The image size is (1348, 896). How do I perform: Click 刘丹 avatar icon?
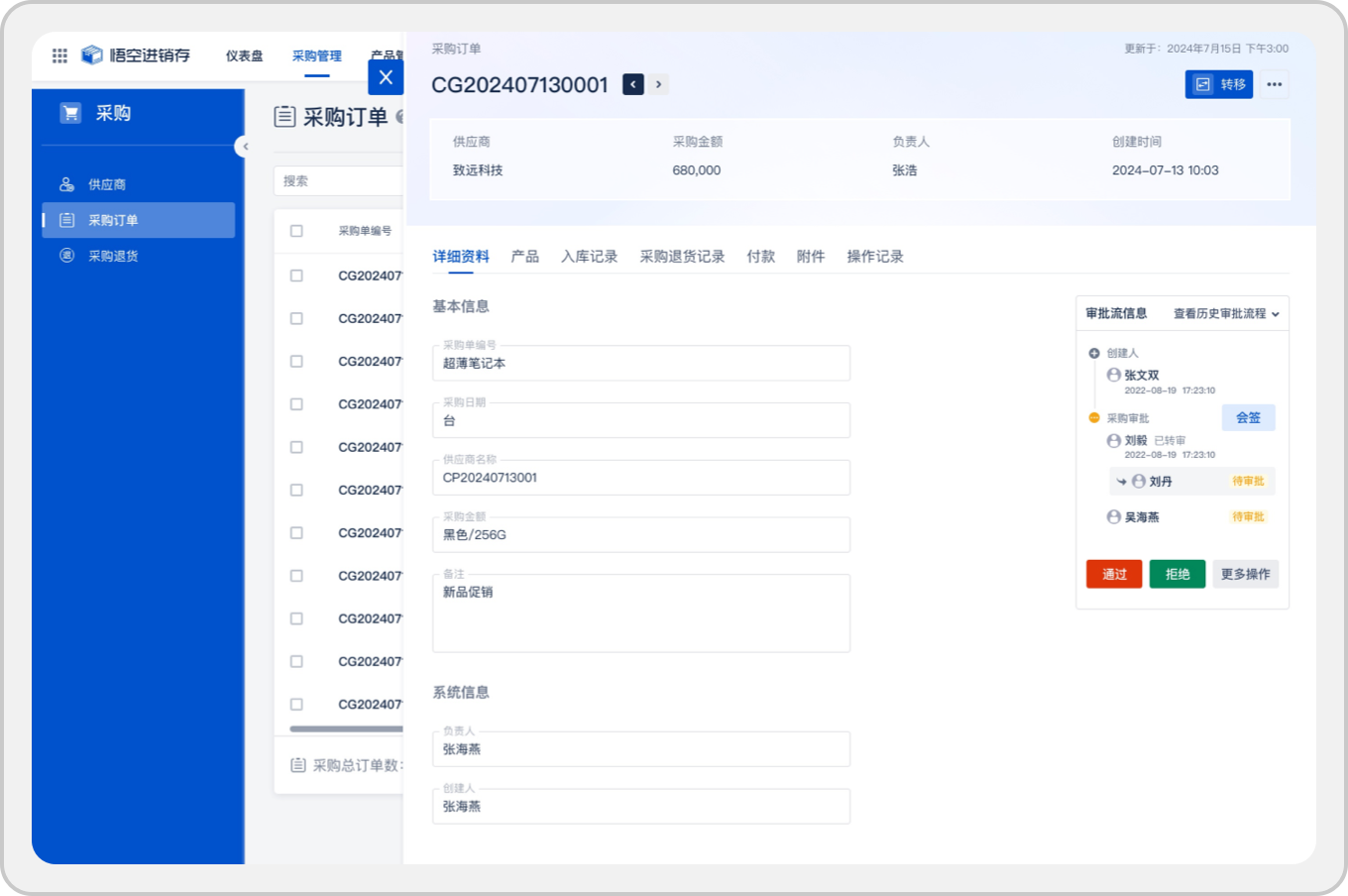tap(1139, 481)
